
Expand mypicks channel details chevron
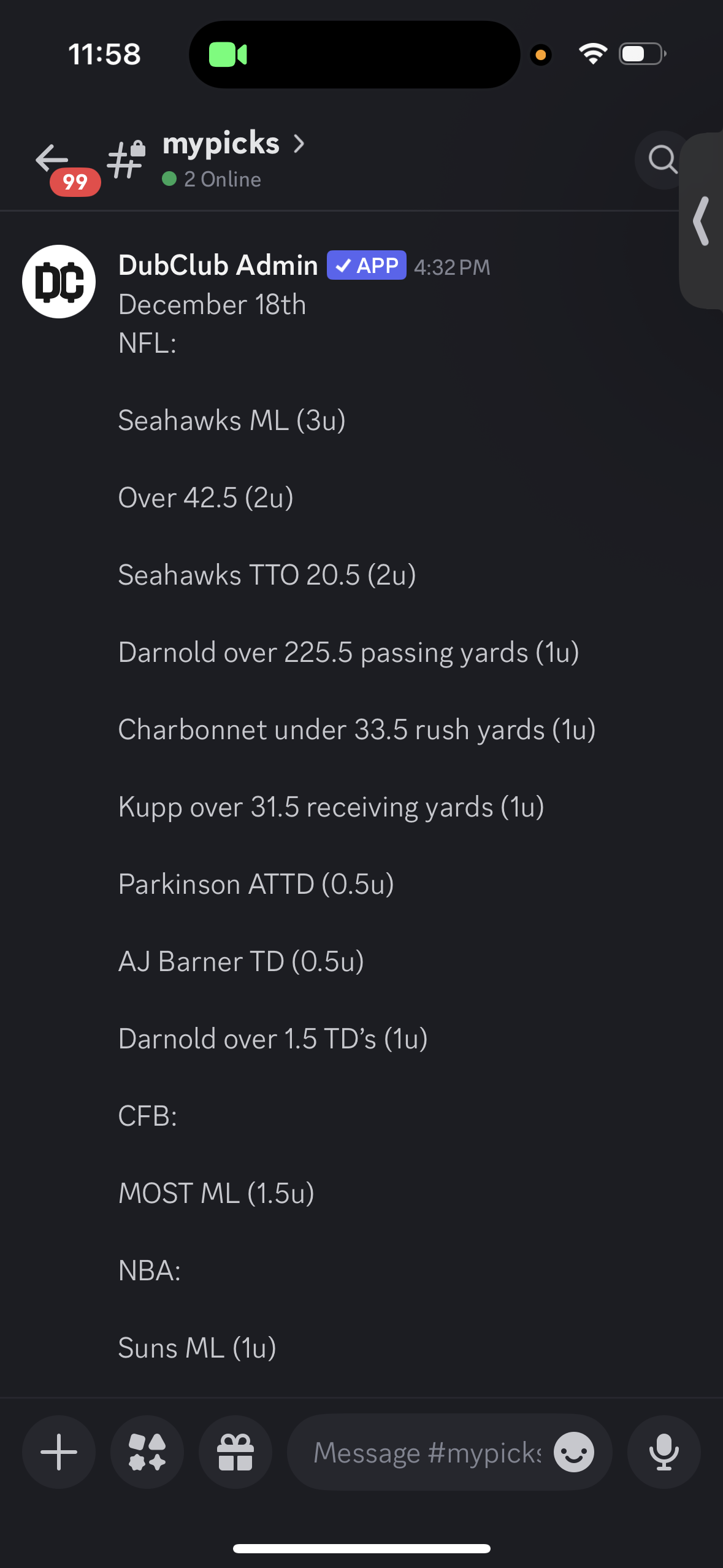(x=299, y=144)
